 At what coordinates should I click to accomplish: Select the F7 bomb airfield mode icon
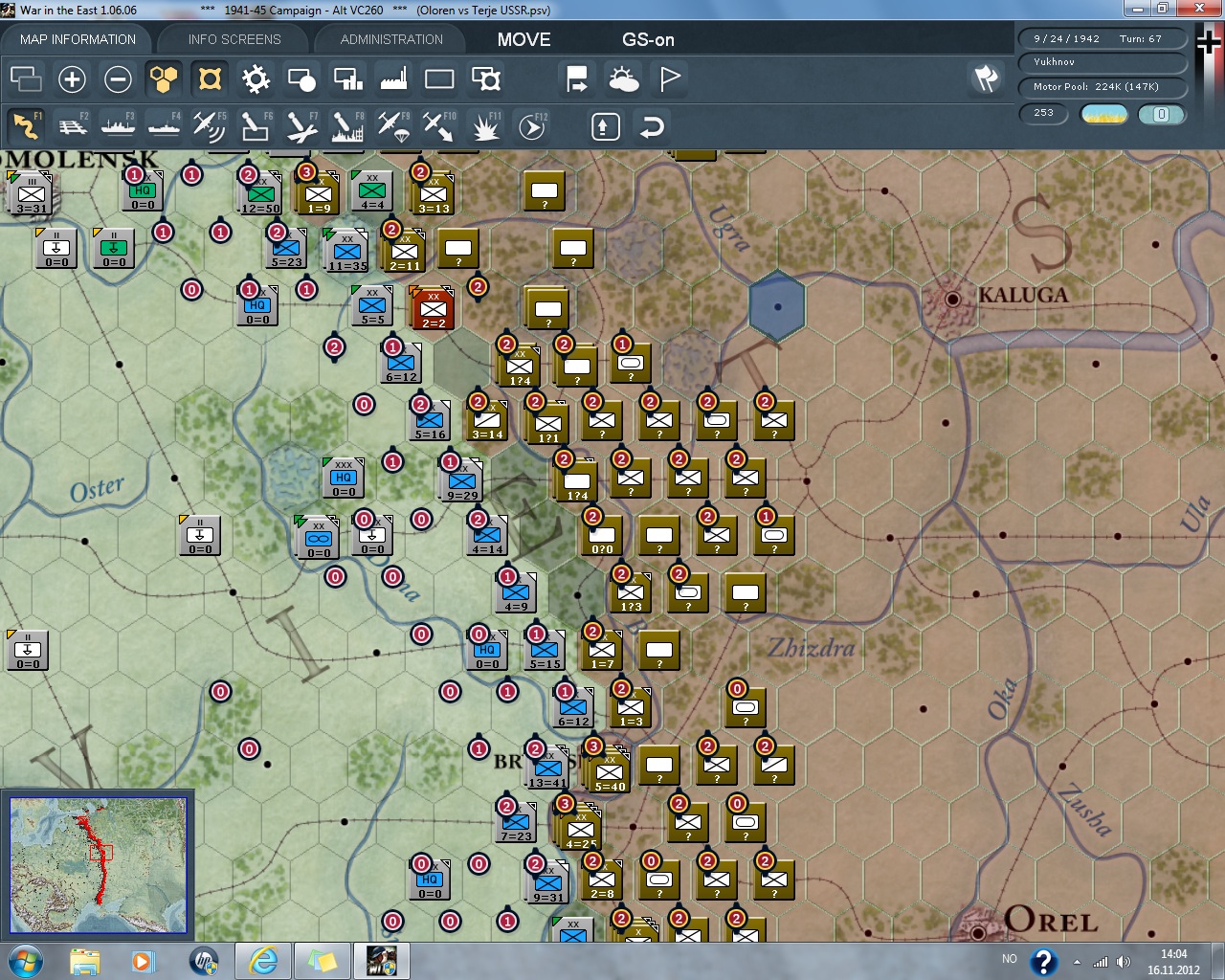point(301,126)
